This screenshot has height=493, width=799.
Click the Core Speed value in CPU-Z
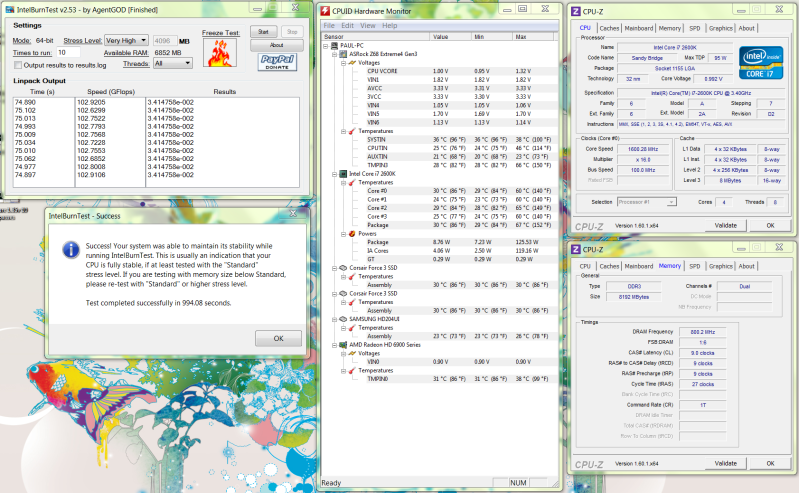coord(643,149)
